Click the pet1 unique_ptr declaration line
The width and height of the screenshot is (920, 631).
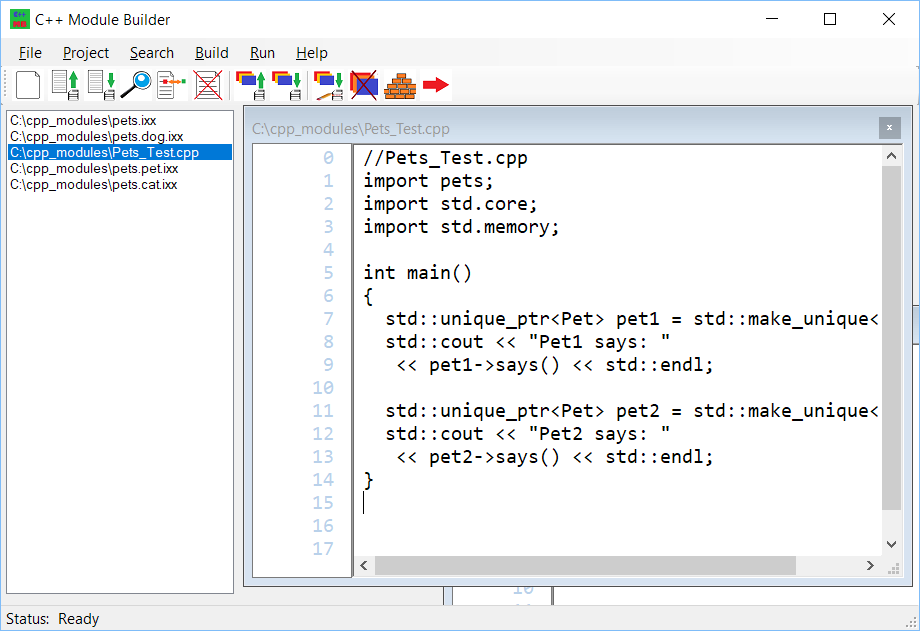pos(631,319)
